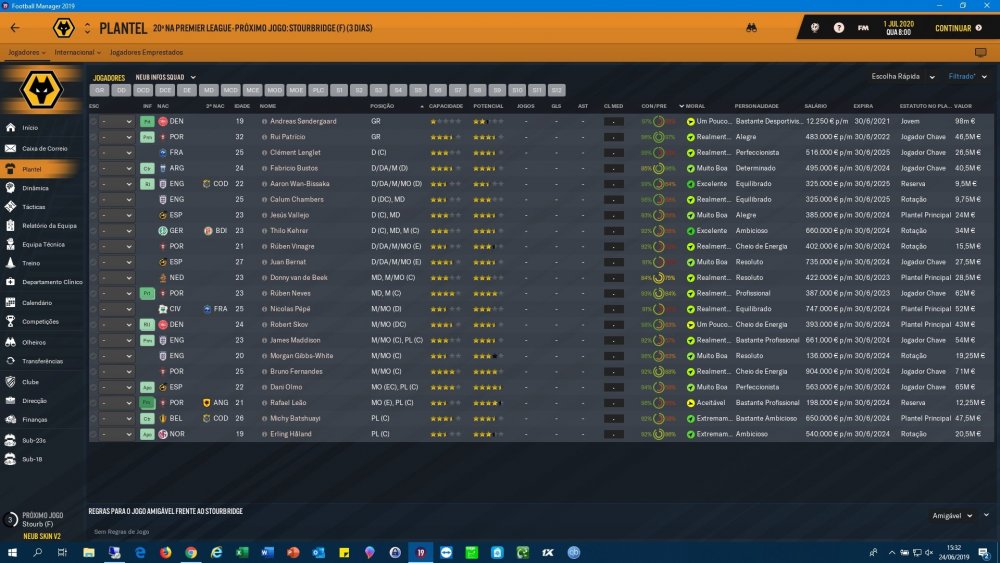Open Excel from the taskbar

(242, 552)
